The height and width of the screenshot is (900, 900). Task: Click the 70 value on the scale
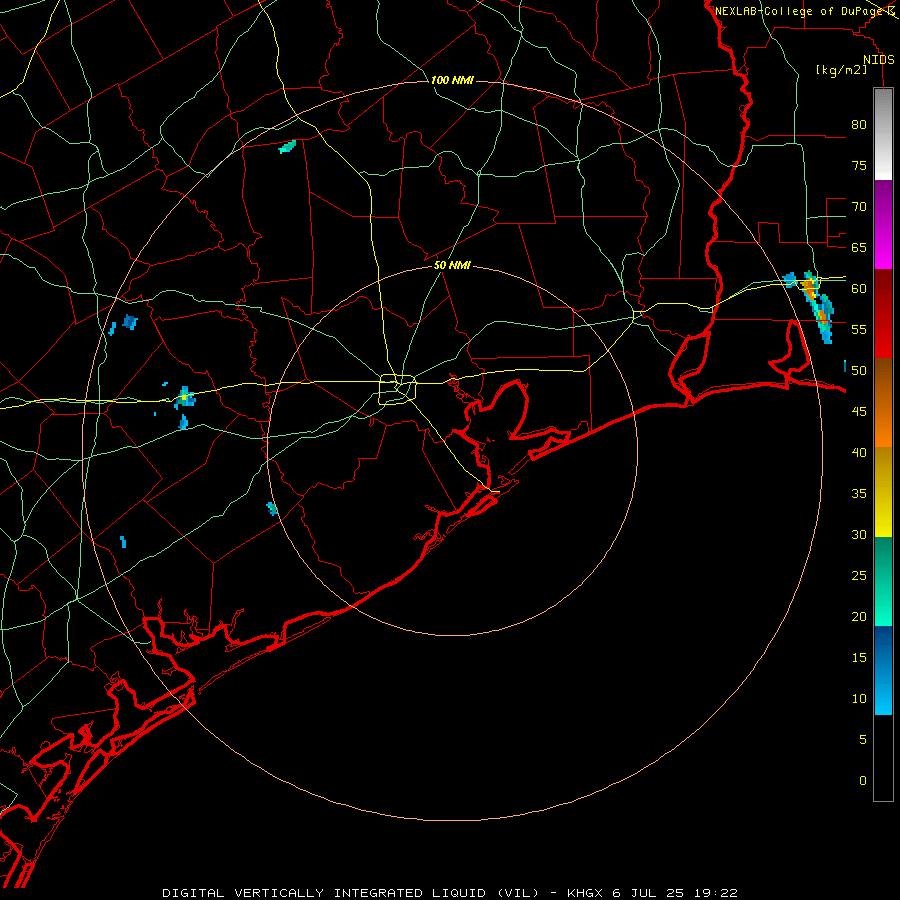tap(859, 207)
